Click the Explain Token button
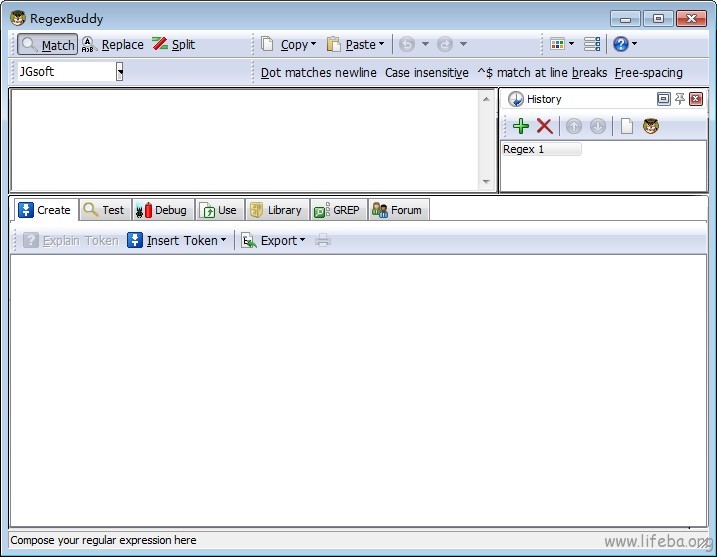717x557 pixels. coord(71,241)
